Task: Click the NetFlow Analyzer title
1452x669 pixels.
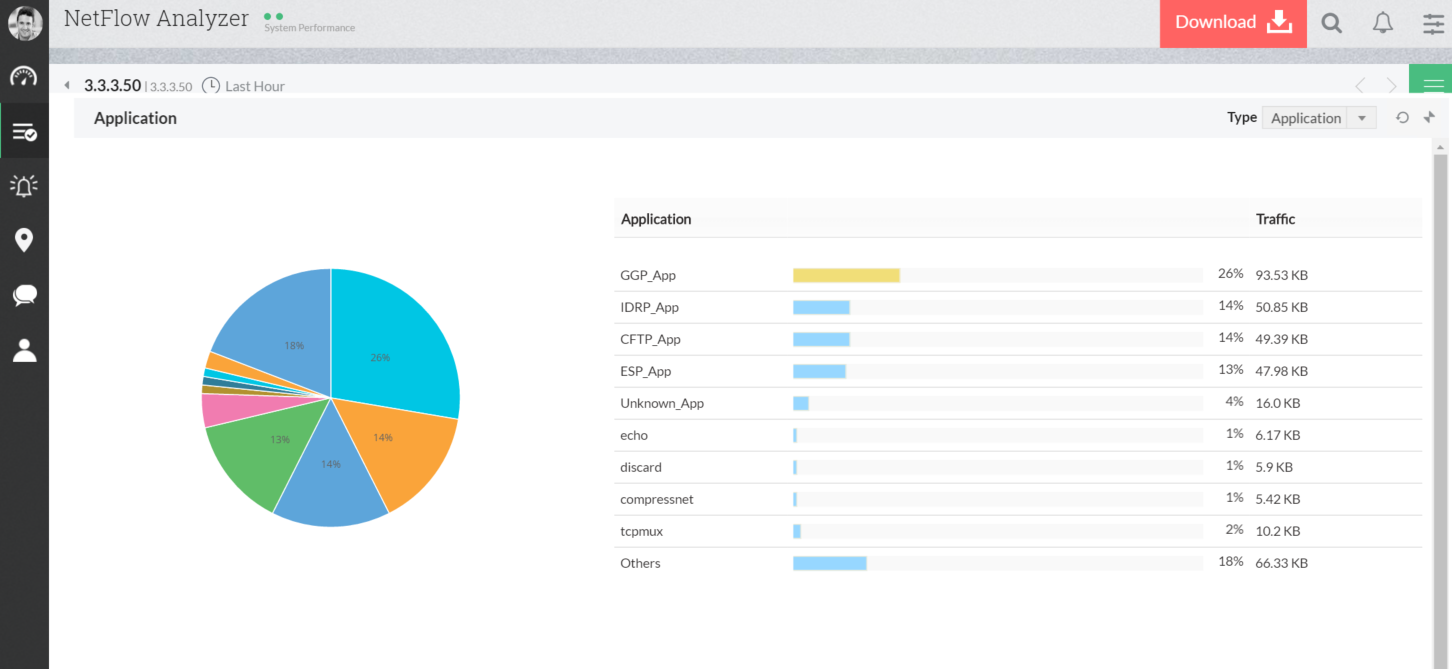Action: coord(156,18)
